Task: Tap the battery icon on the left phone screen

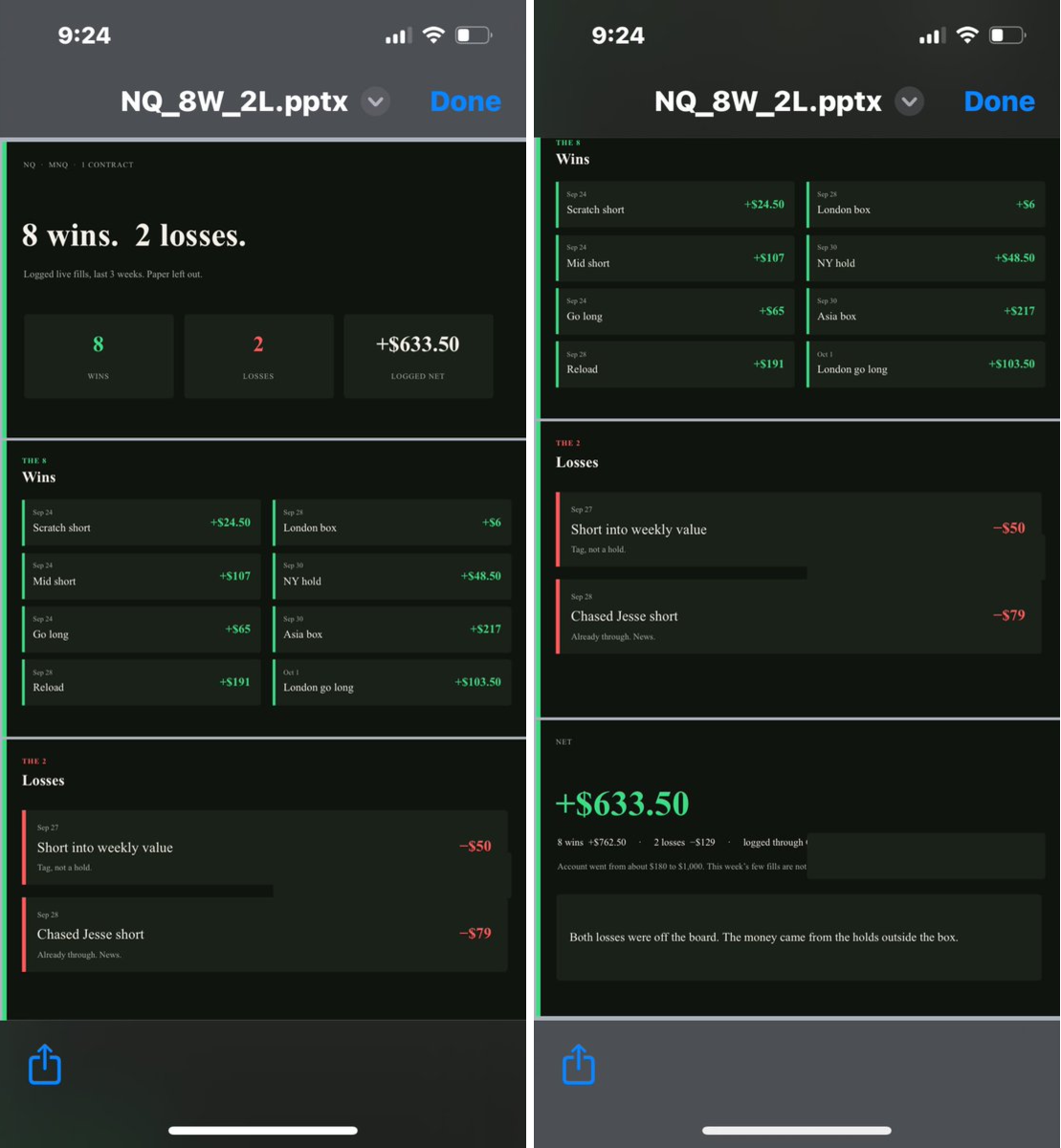Action: click(x=474, y=35)
